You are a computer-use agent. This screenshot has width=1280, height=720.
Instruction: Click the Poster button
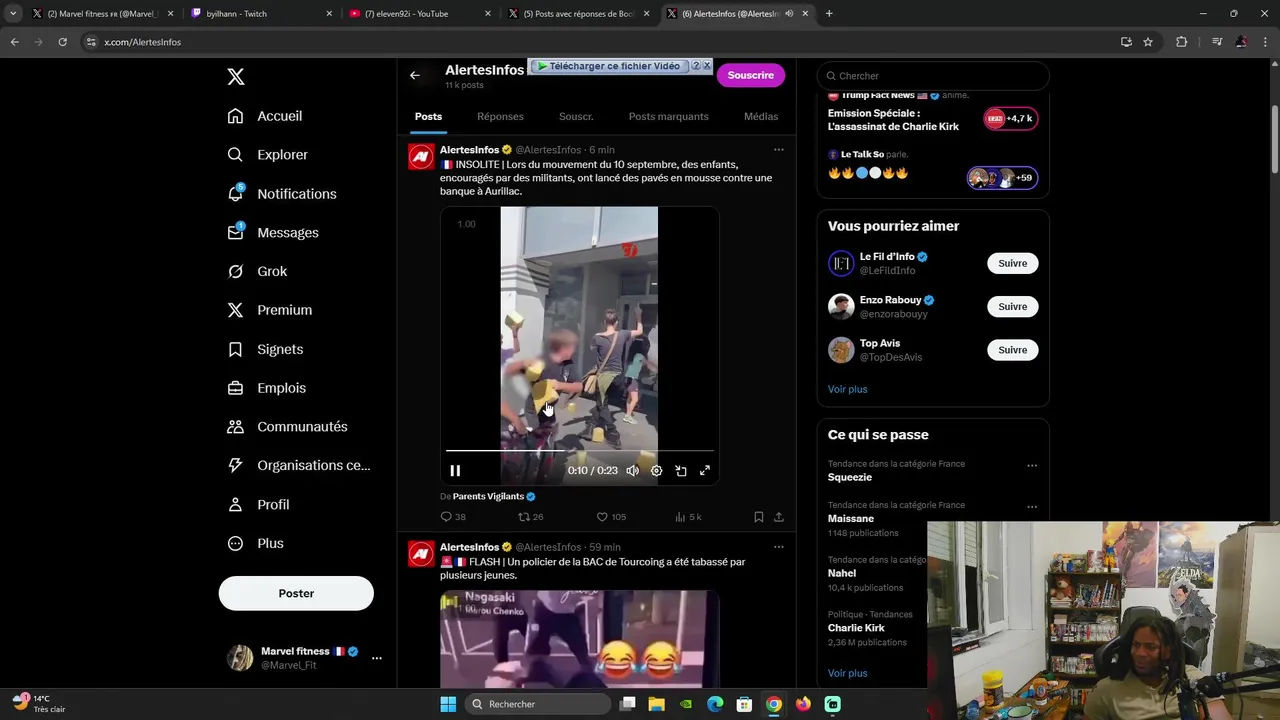coord(296,593)
